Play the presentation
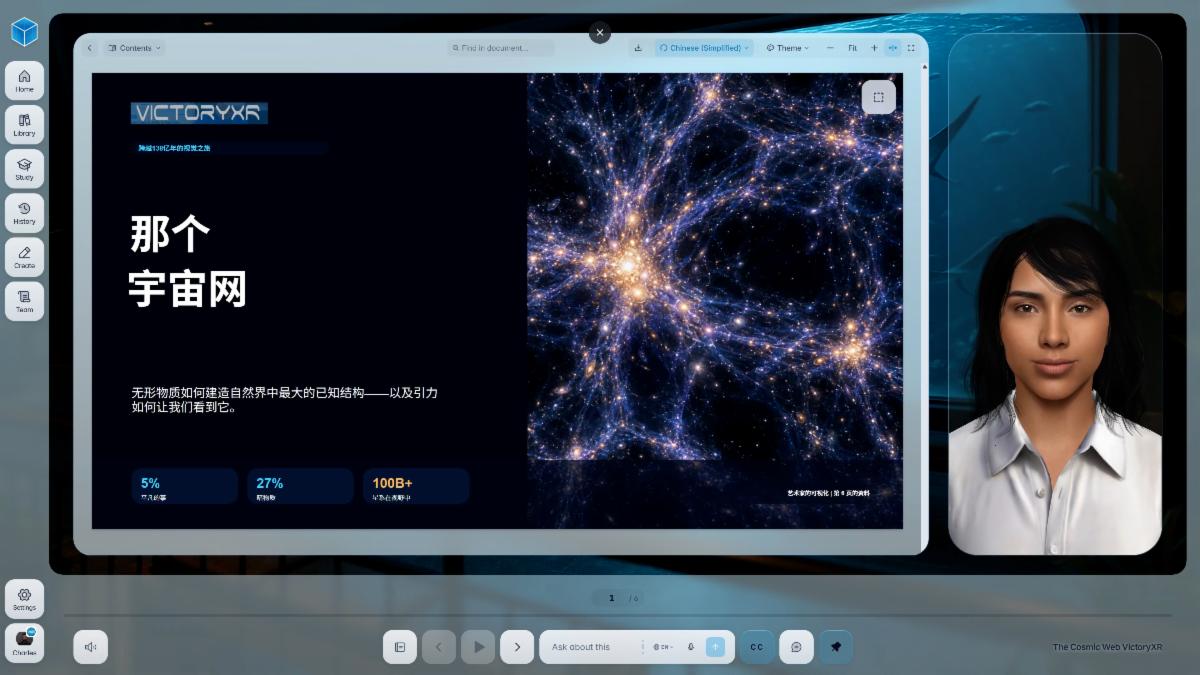Viewport: 1200px width, 675px height. [x=478, y=647]
